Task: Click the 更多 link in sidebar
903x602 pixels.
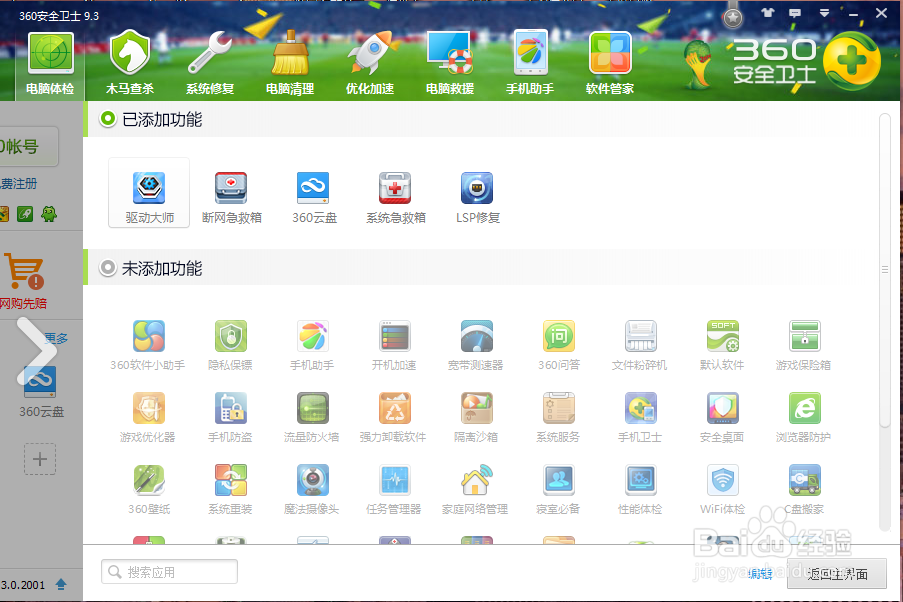Action: click(x=56, y=338)
